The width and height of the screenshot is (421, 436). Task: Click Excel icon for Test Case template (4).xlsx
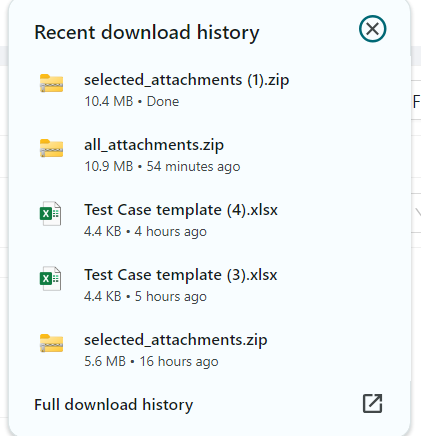pos(50,213)
